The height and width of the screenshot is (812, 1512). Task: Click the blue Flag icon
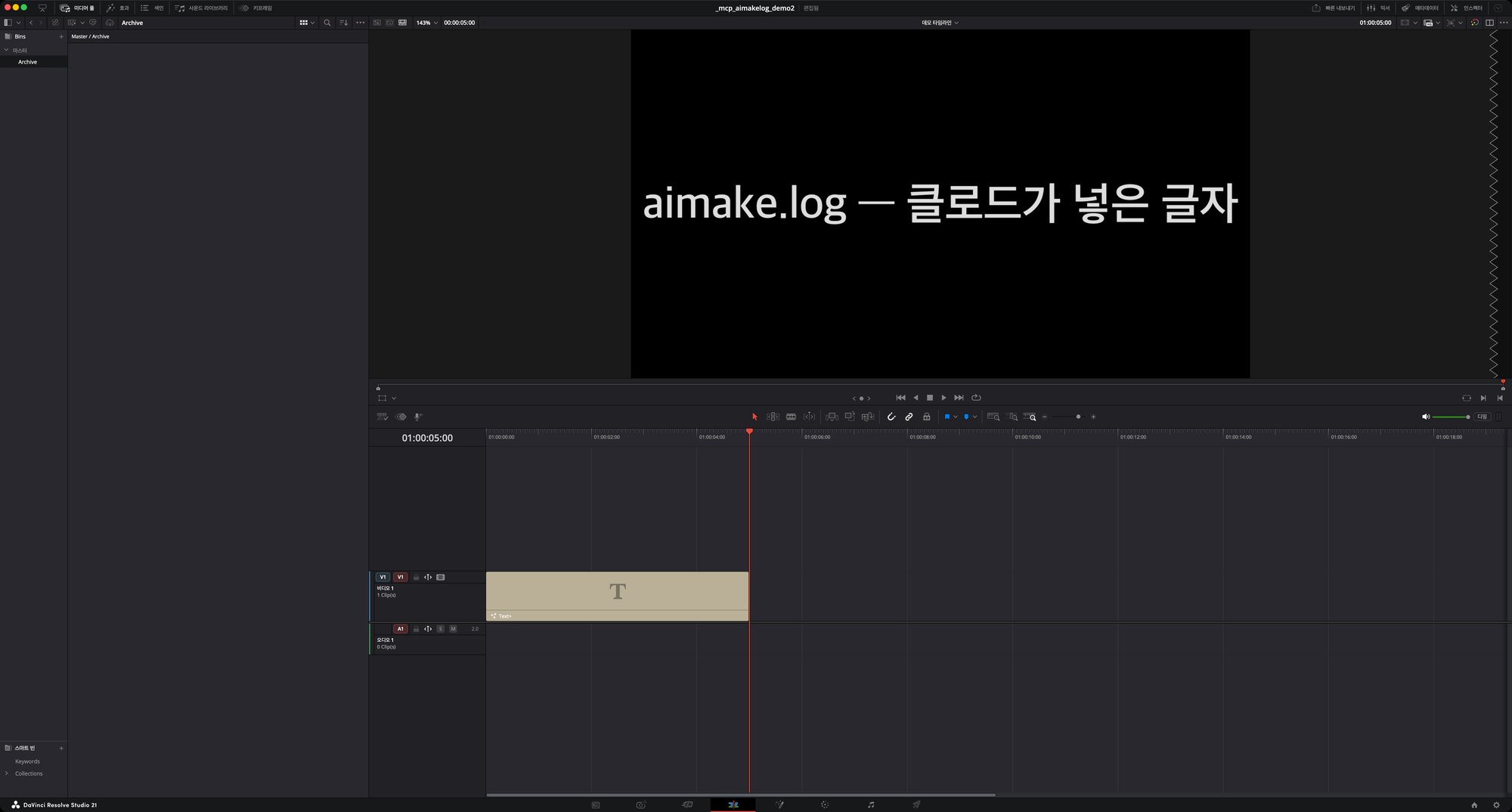(947, 417)
